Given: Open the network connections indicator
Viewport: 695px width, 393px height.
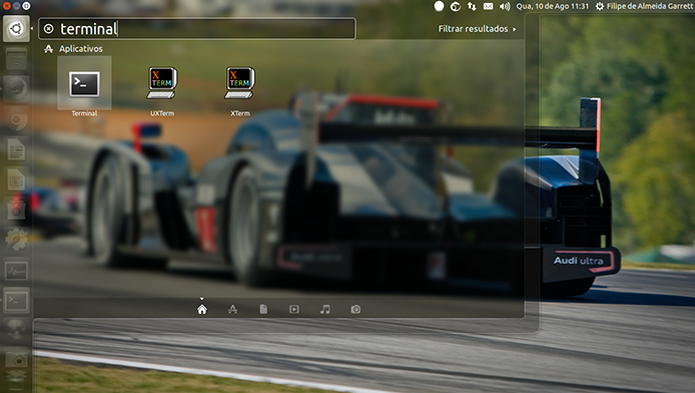Looking at the screenshot, I should pos(472,6).
